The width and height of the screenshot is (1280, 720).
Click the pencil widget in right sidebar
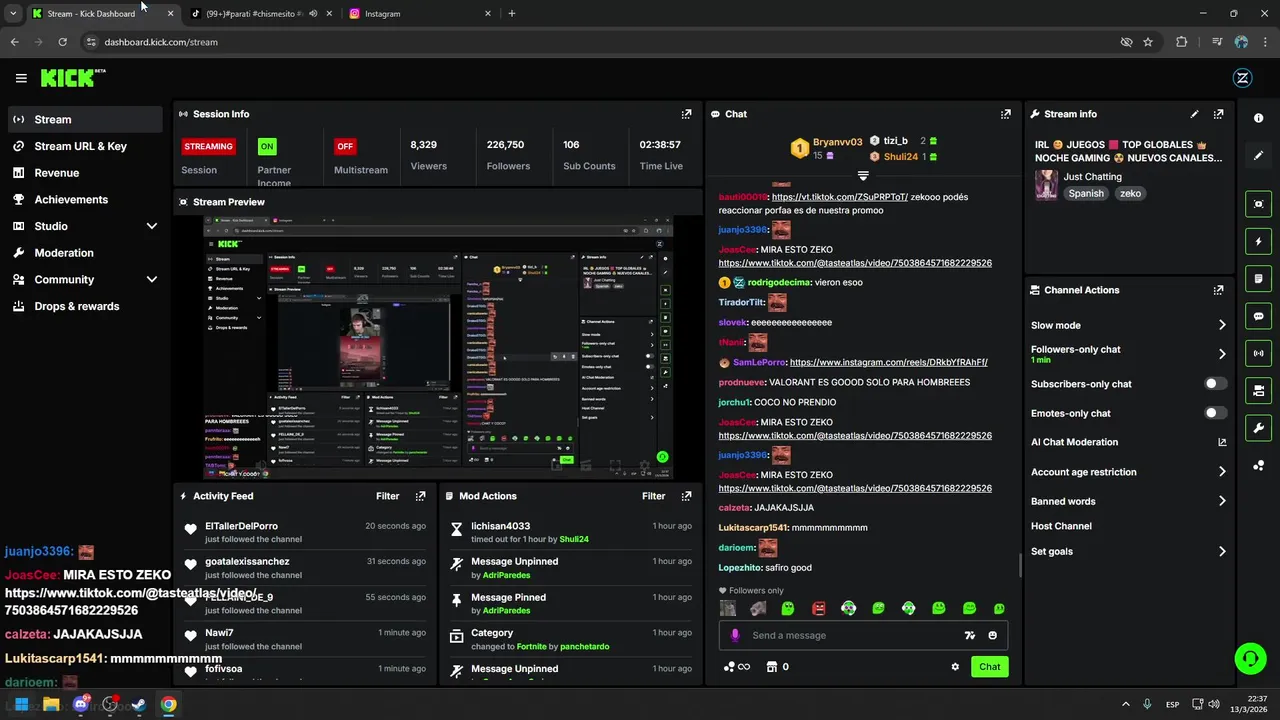[1259, 156]
